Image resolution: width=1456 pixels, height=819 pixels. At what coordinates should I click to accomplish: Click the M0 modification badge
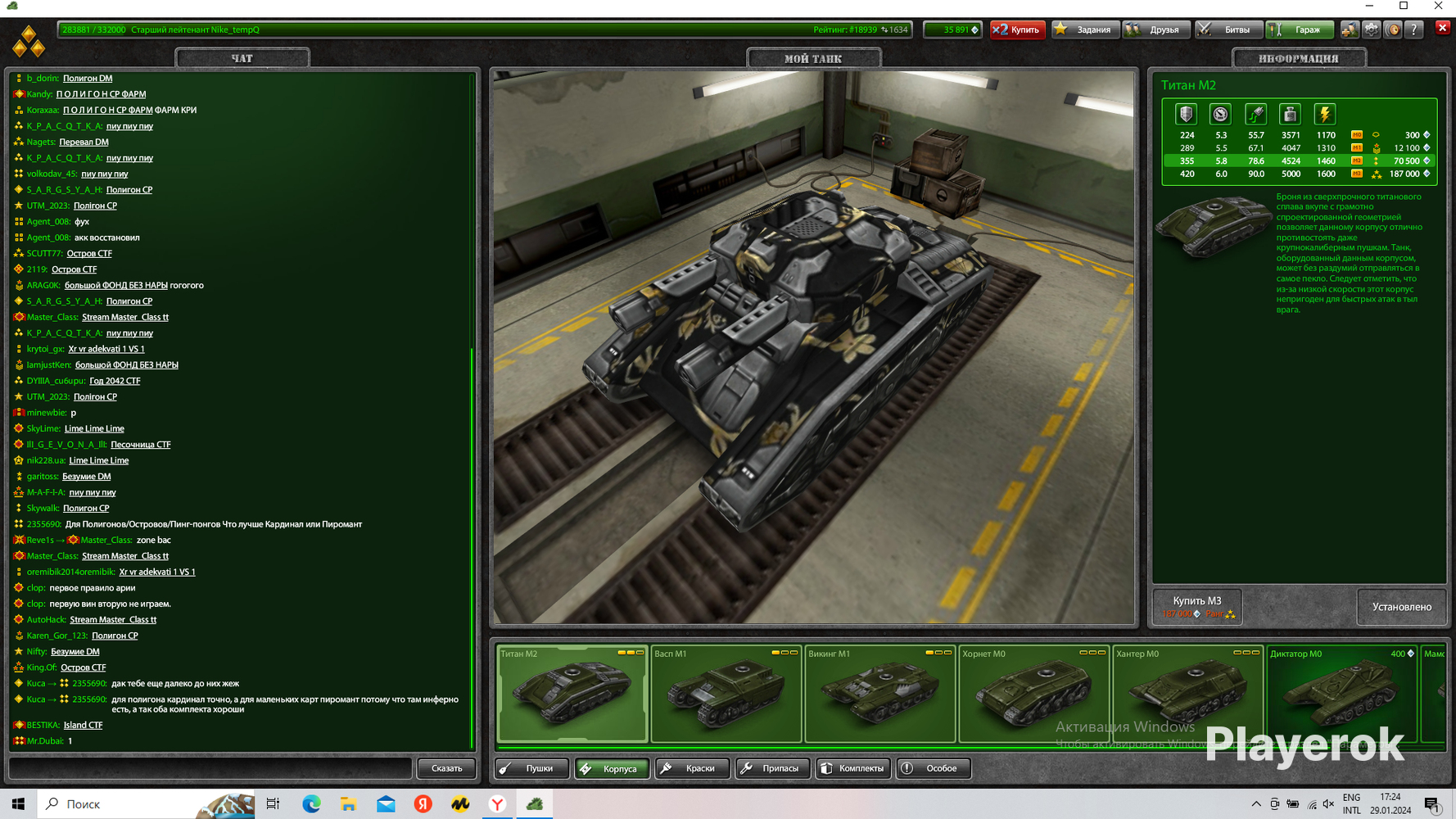pyautogui.click(x=1357, y=135)
